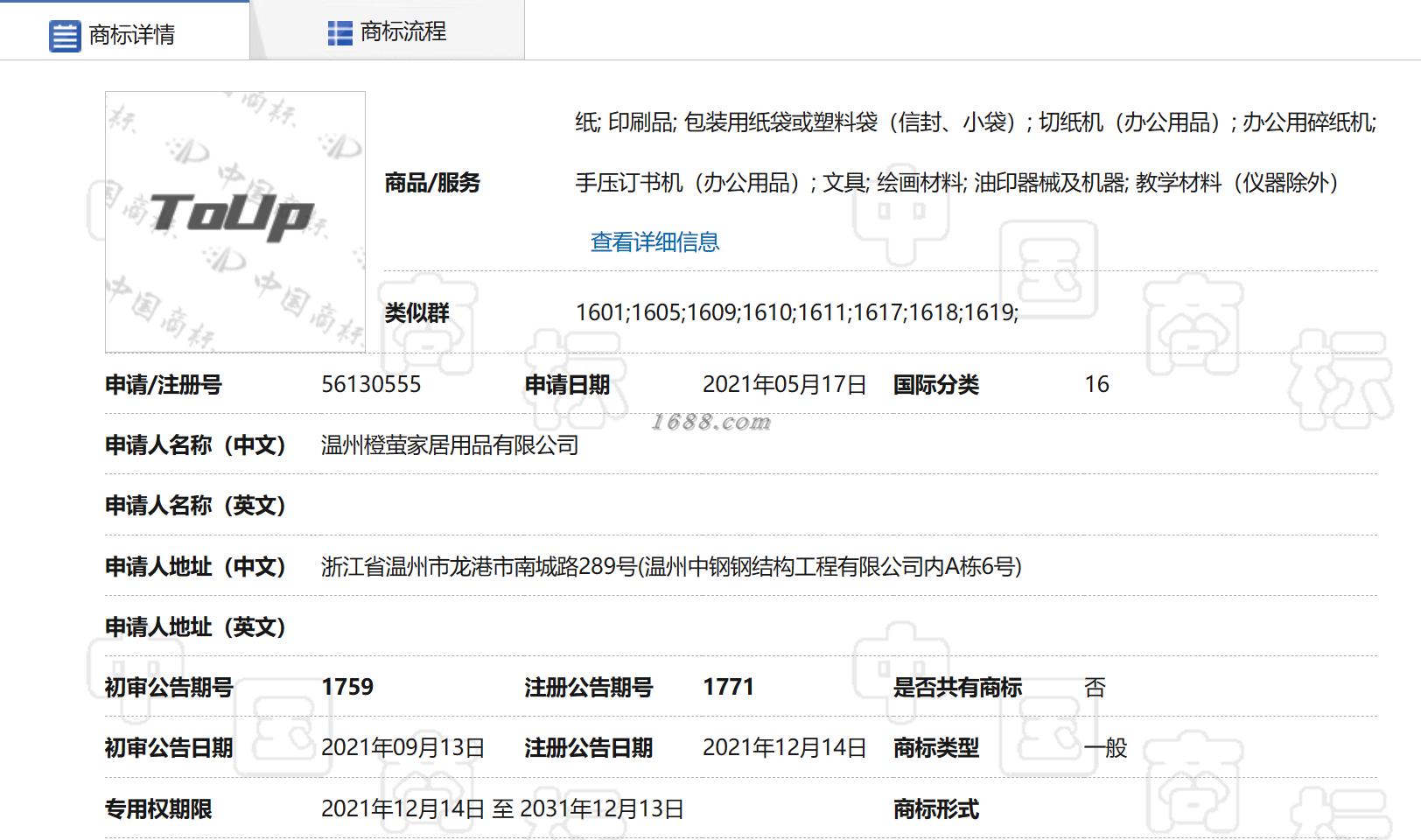Screen dimensions: 1421x840
Task: Open the 商标流程 tab
Action: pyautogui.click(x=388, y=31)
